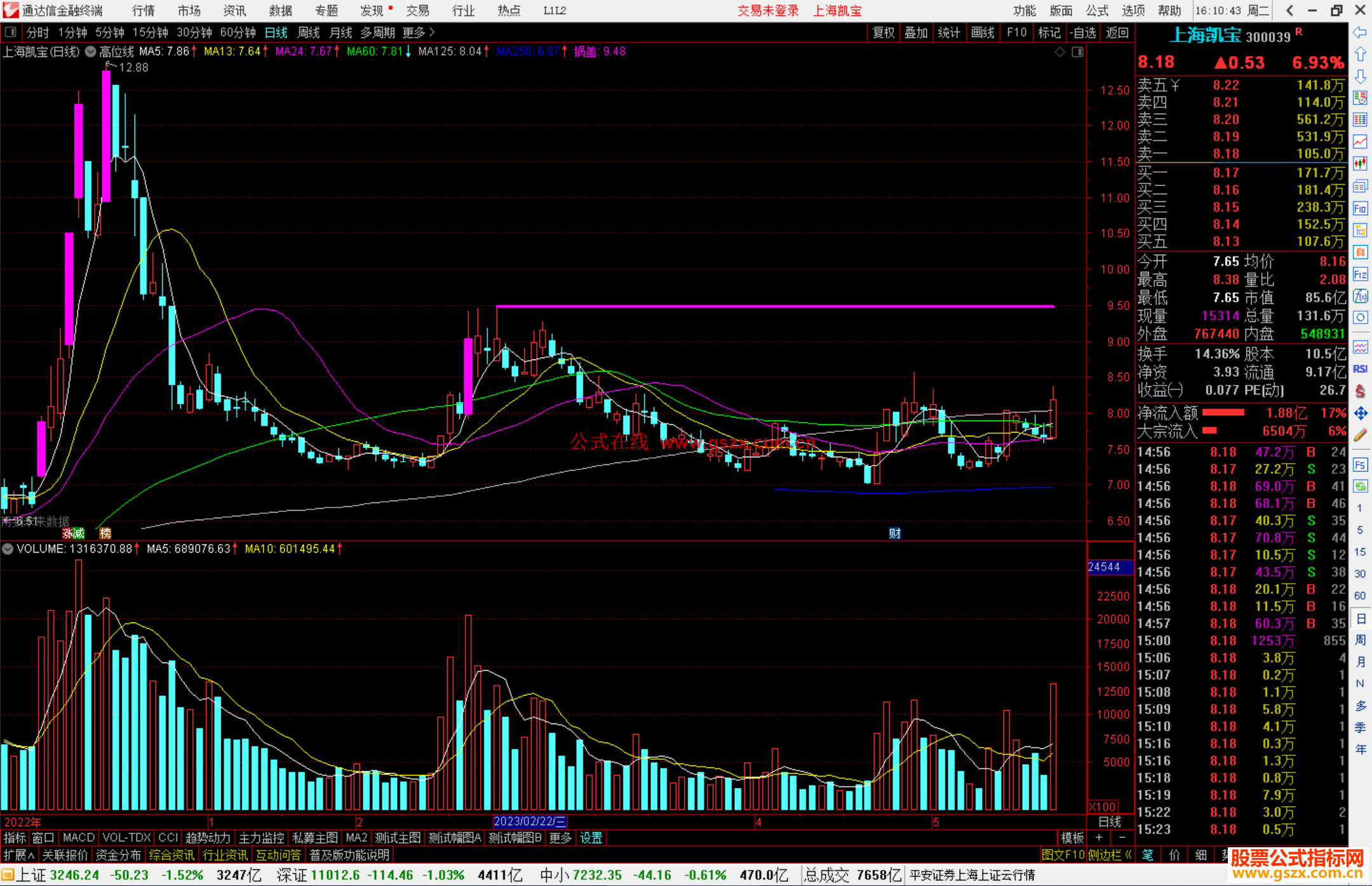Click the RSI indicator sidebar icon

(x=1360, y=369)
